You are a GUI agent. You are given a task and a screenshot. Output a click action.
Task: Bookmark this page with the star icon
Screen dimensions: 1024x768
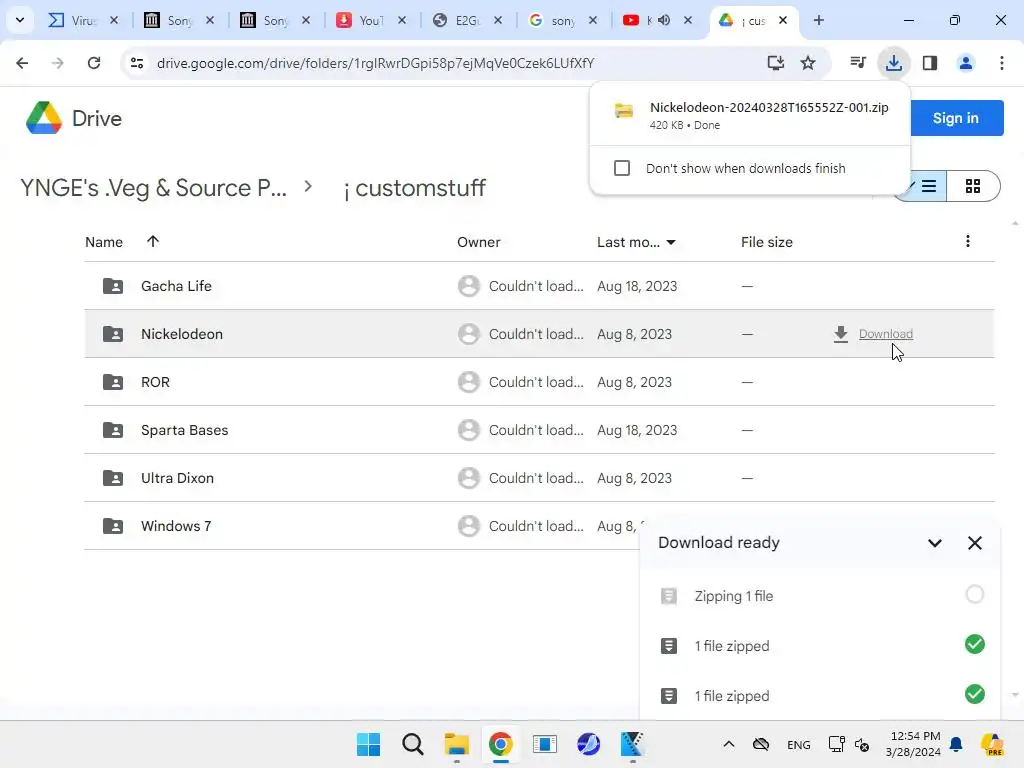[x=808, y=63]
